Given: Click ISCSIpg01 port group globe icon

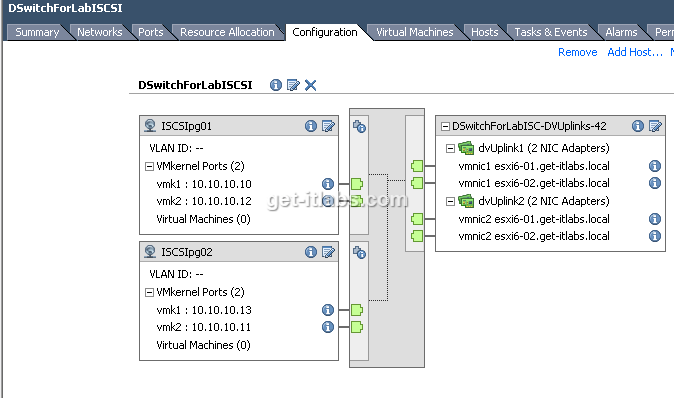Looking at the screenshot, I should click(150, 126).
